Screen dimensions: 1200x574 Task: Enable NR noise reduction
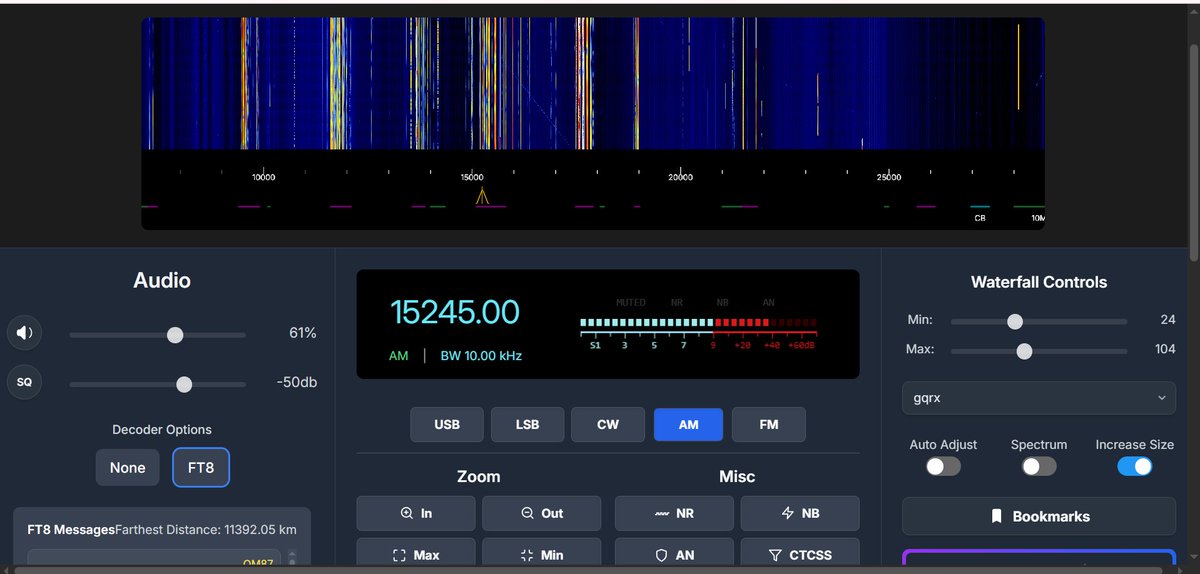674,513
